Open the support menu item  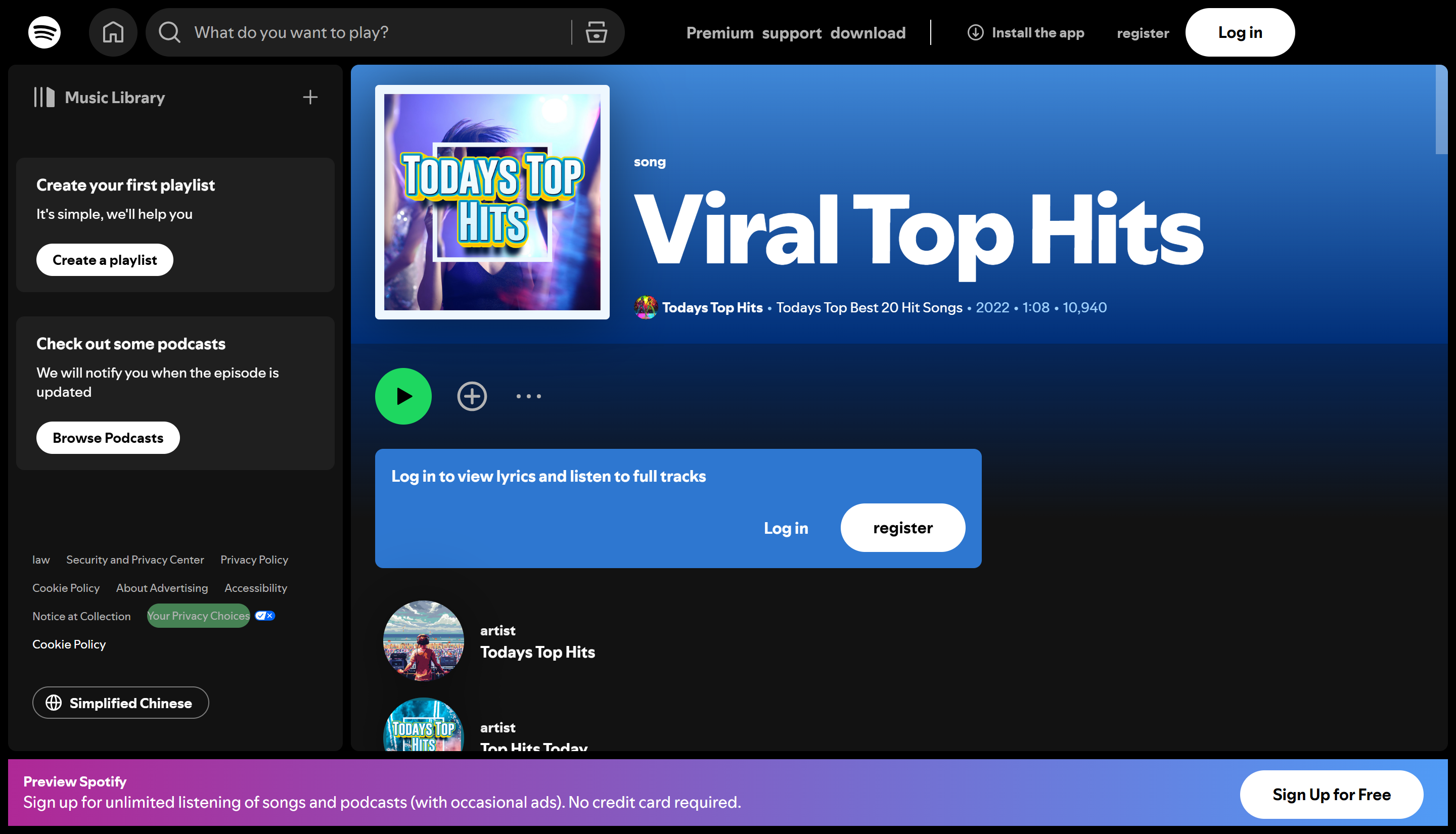(x=792, y=33)
